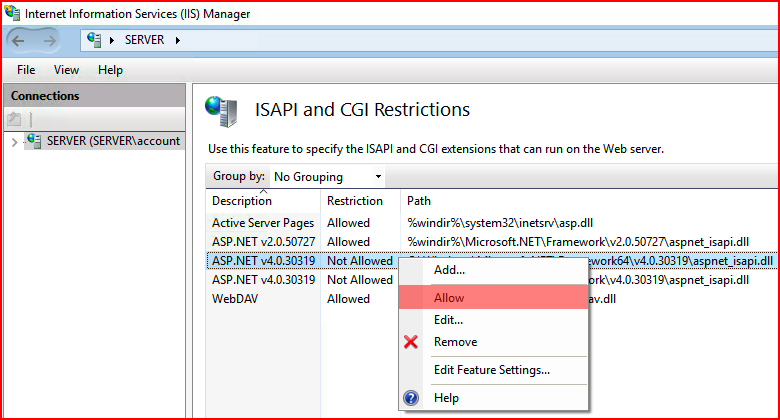Select SERVER (SERVER\account tree item
The image size is (780, 420).
pos(113,141)
